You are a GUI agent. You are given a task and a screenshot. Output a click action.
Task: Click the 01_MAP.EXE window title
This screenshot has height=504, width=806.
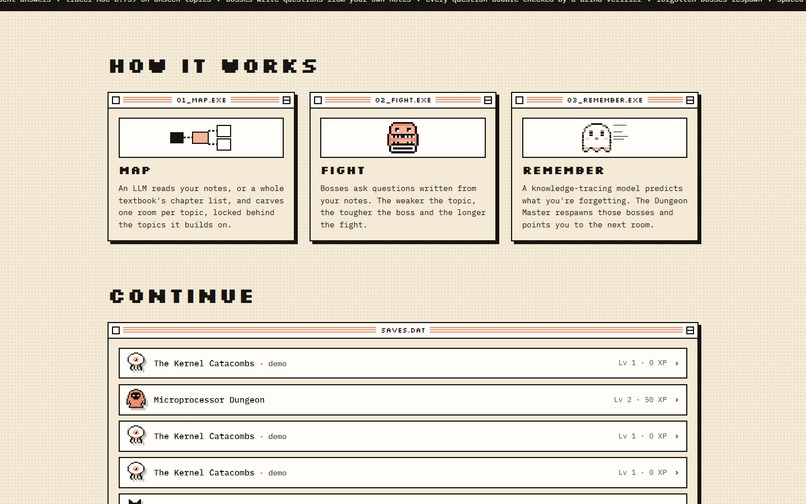click(x=202, y=100)
